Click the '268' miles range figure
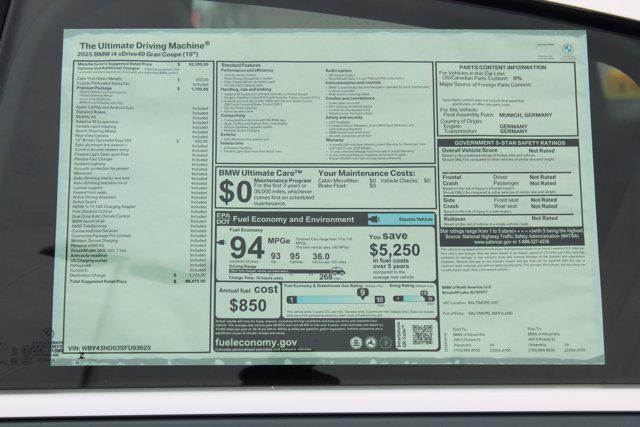 point(326,277)
